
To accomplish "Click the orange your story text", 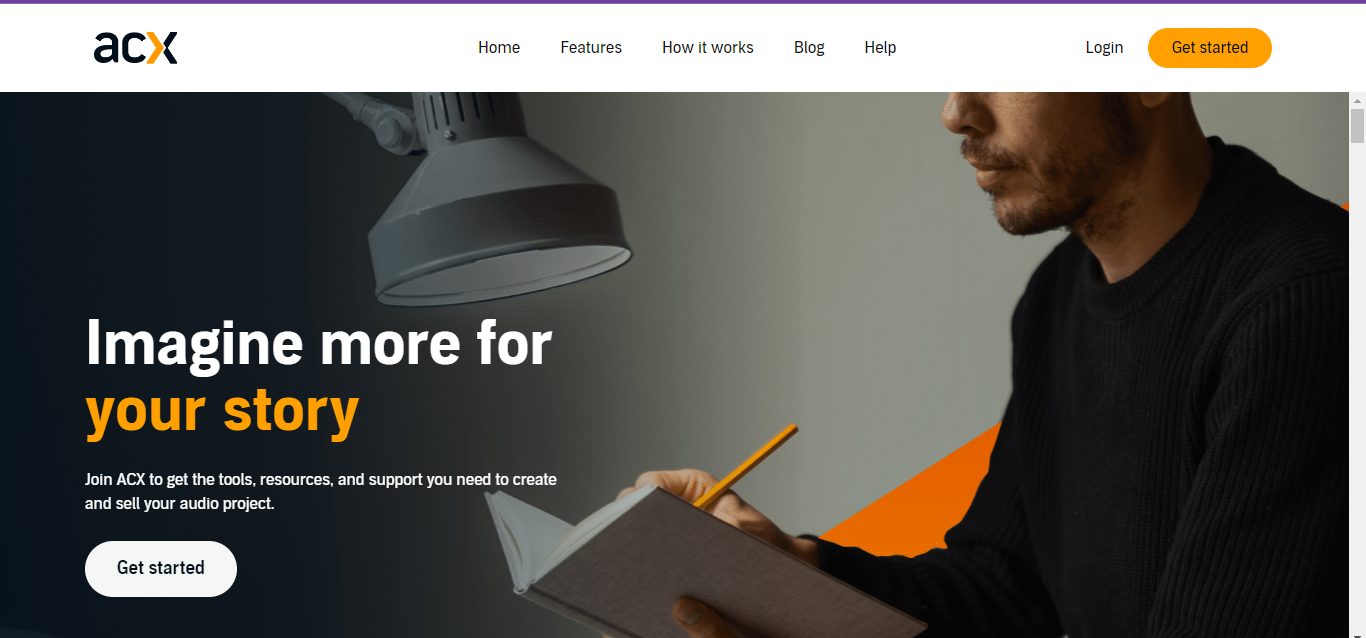I will (222, 411).
